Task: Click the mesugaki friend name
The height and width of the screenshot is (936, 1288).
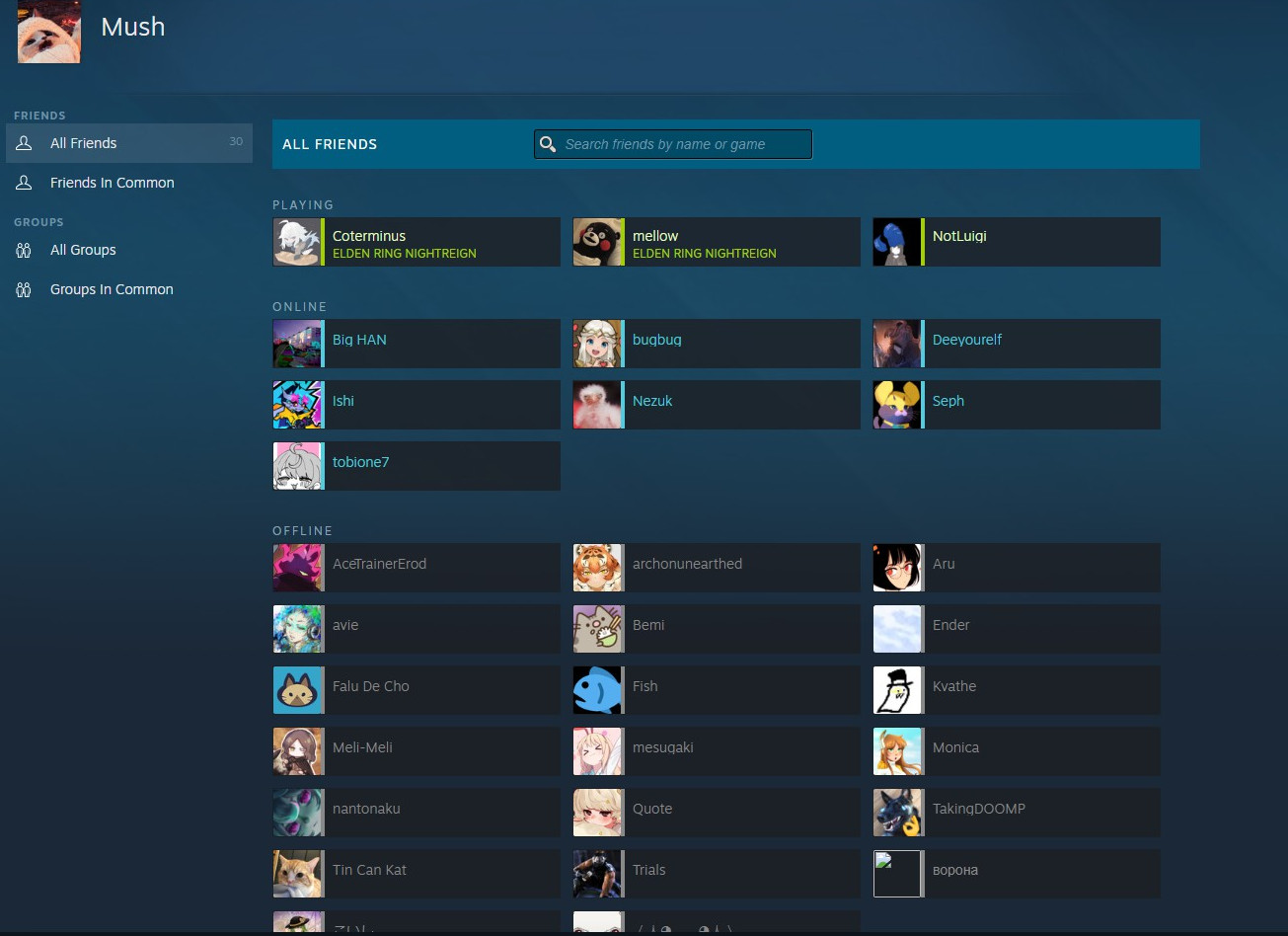Action: click(663, 747)
